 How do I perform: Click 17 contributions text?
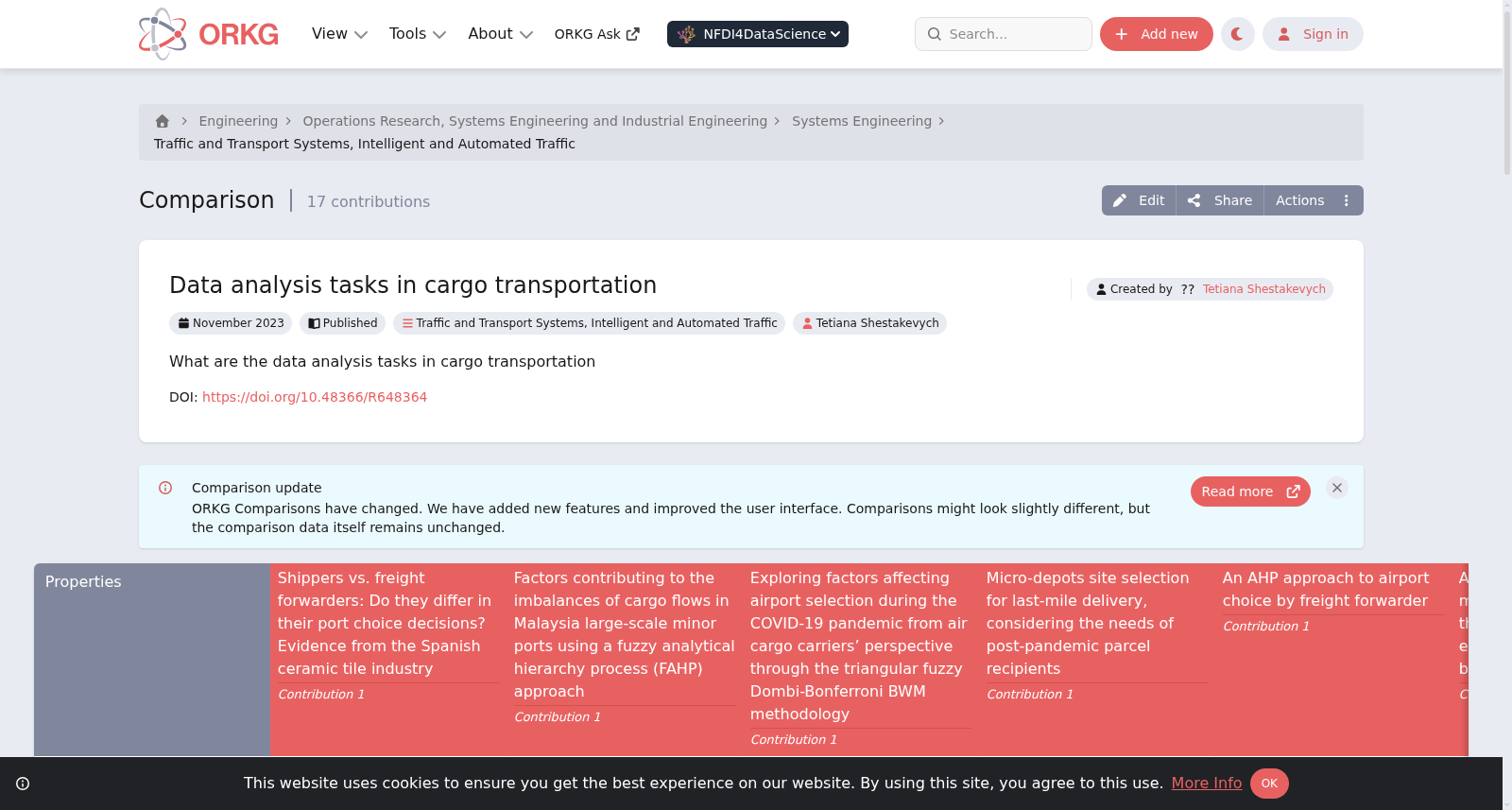pyautogui.click(x=369, y=201)
